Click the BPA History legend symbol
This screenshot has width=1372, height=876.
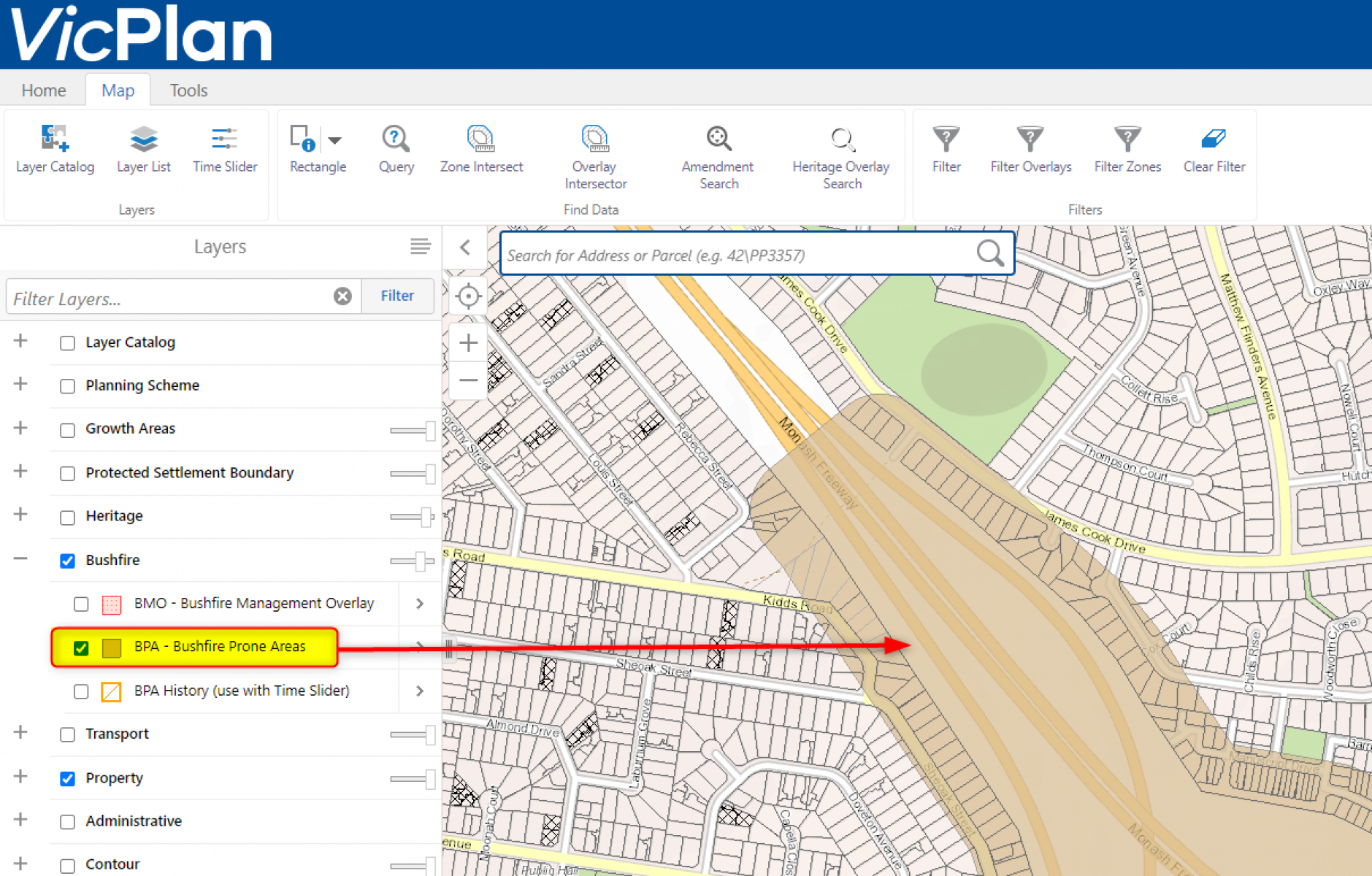111,691
